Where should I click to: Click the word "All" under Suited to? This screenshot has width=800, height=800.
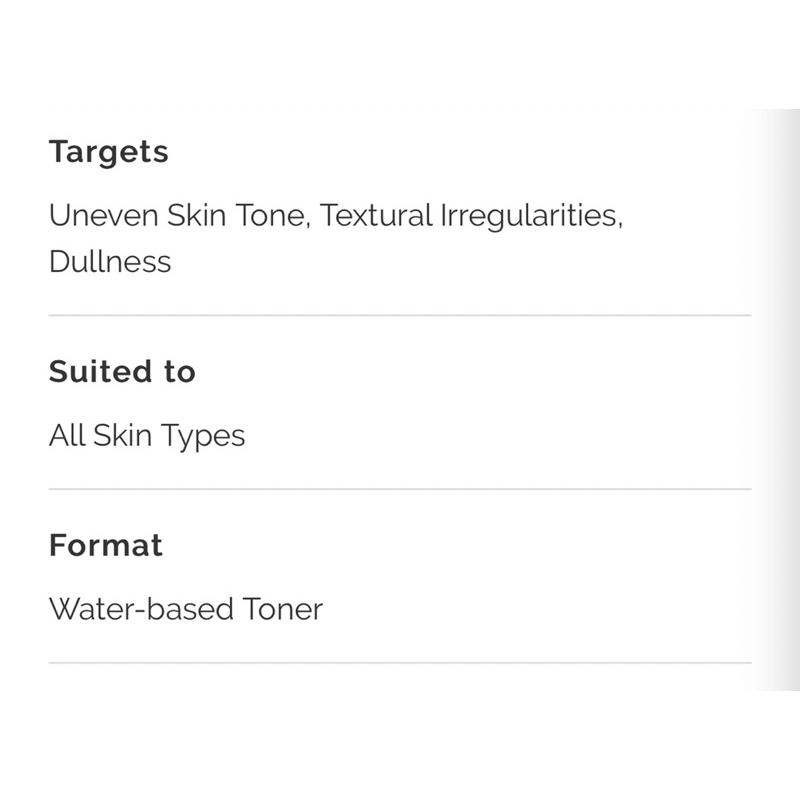click(66, 436)
